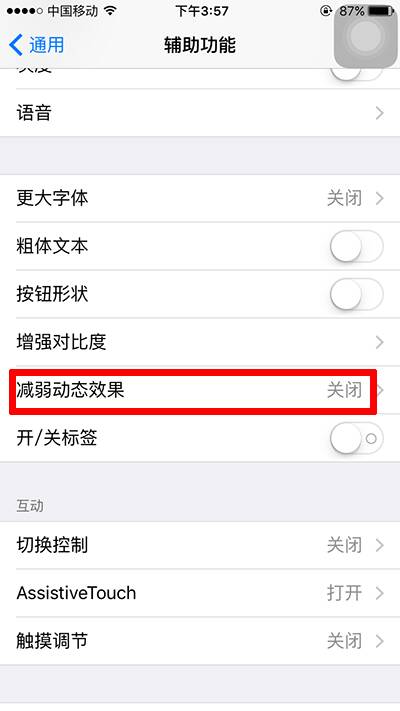400x711 pixels.
Task: Tap the blue back arrow icon
Action: tap(15, 45)
